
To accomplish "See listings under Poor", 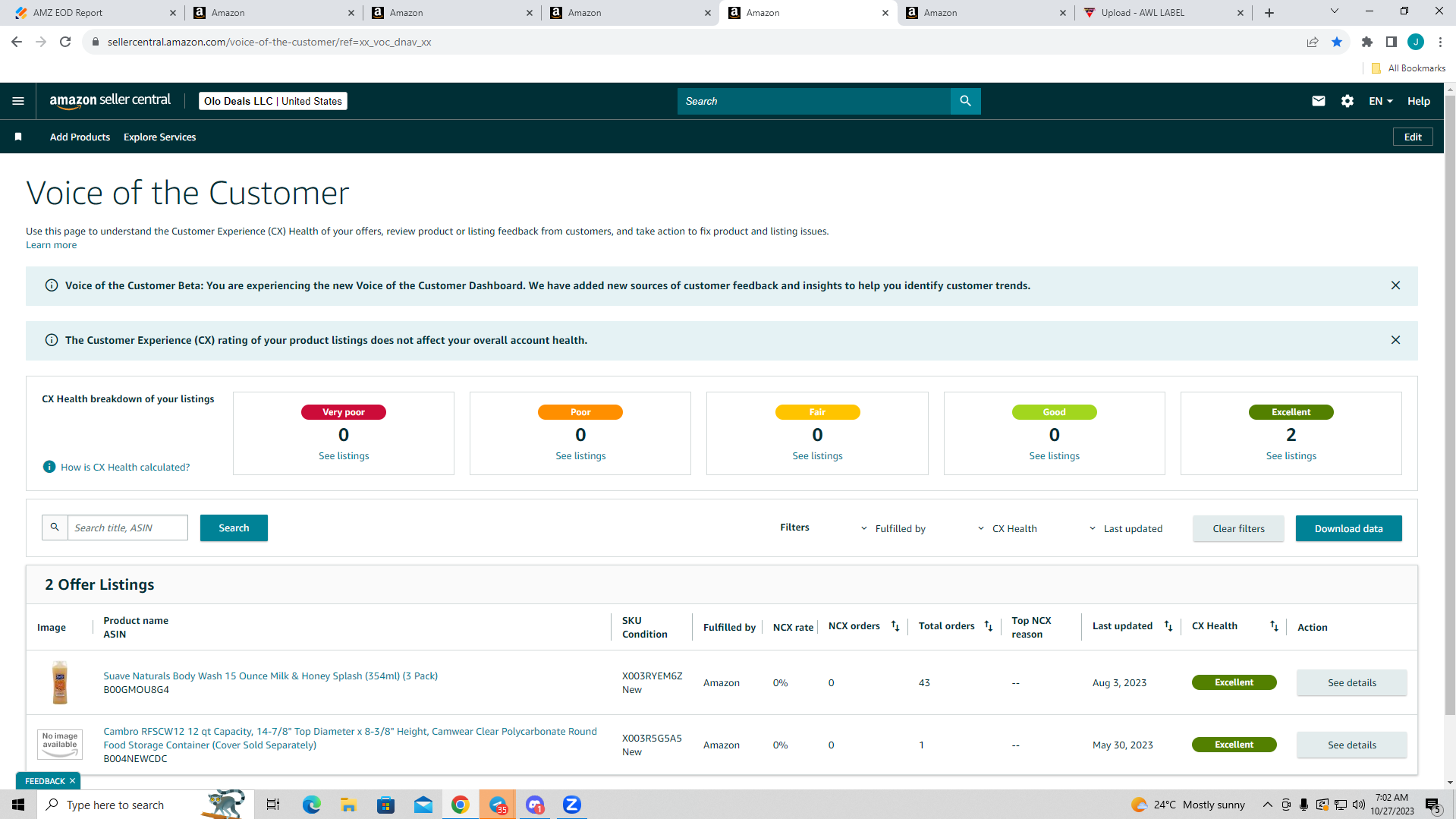I will pyautogui.click(x=580, y=455).
